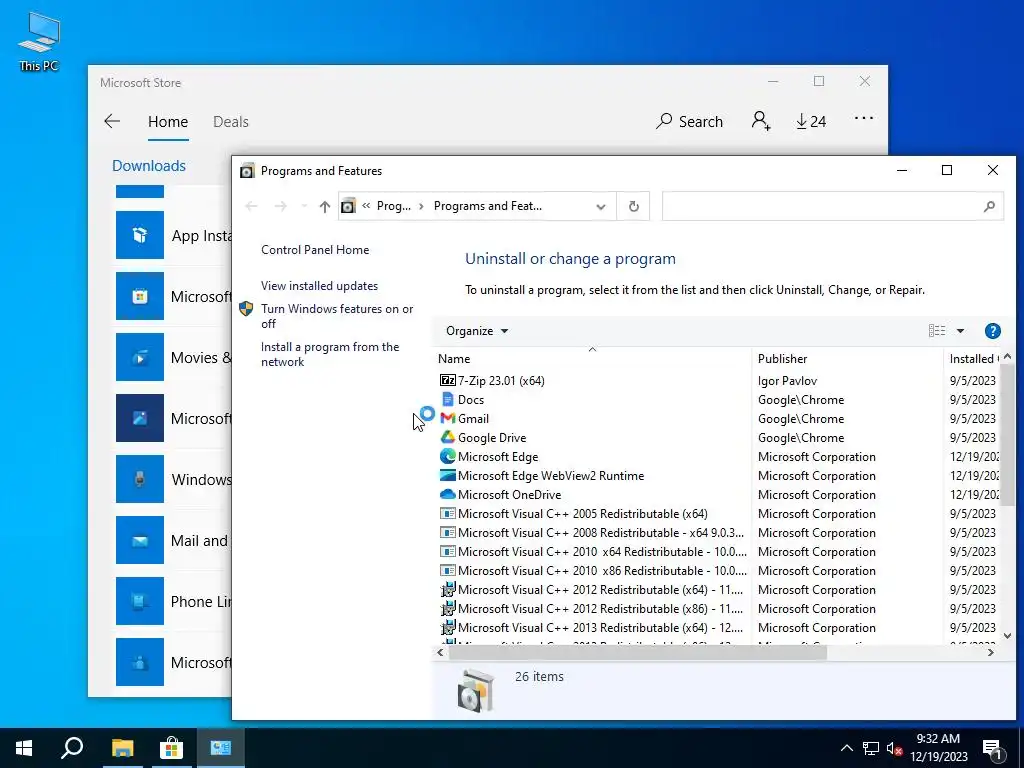Click the Google Drive icon
Screen dimensions: 1024x768
coord(447,438)
